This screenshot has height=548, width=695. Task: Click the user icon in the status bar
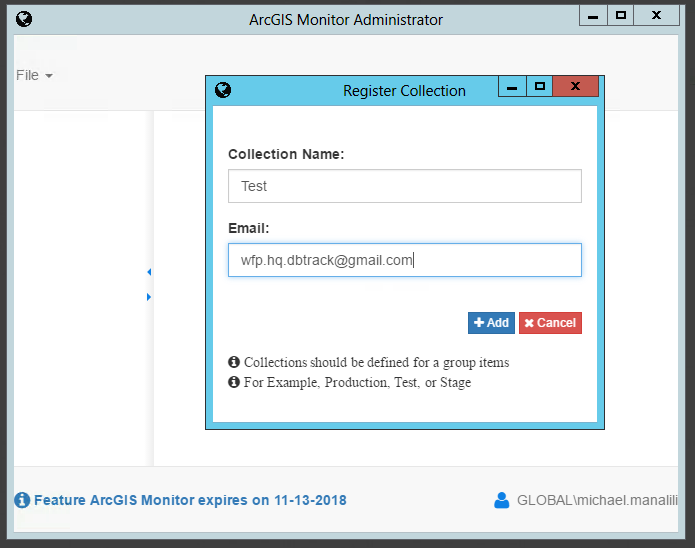501,500
